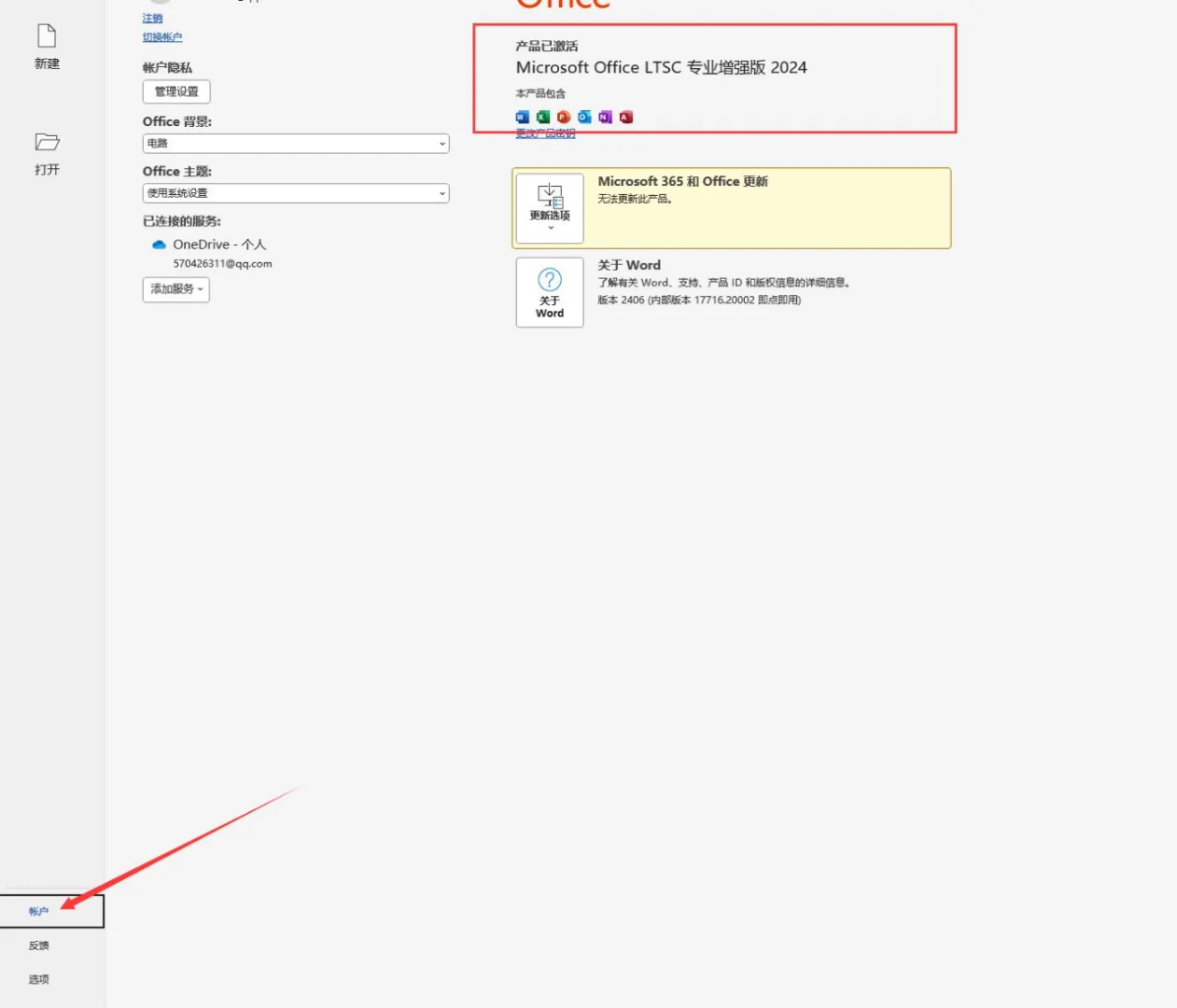
Task: Select the Excel product icon
Action: coord(542,117)
